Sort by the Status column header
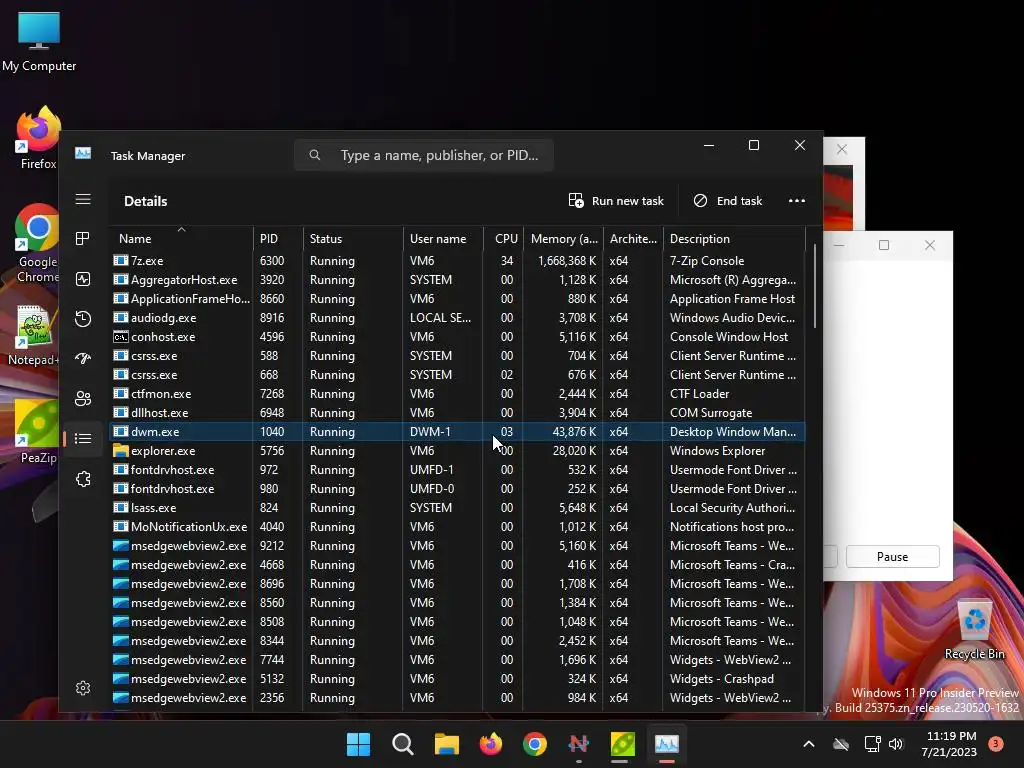The height and width of the screenshot is (768, 1024). [353, 238]
